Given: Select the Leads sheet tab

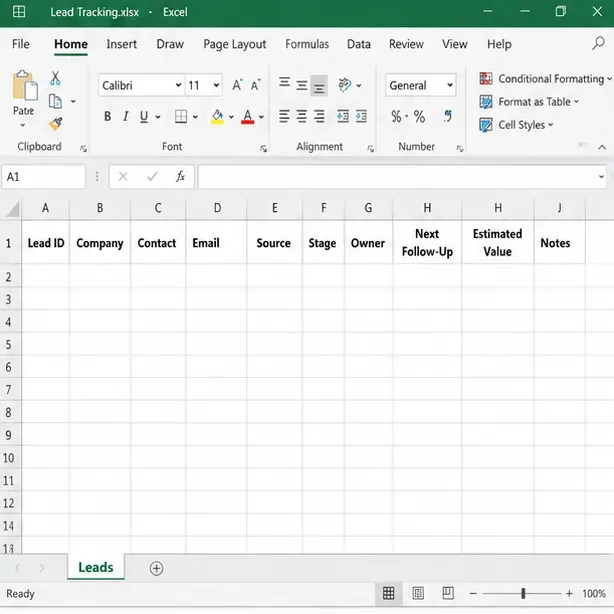Looking at the screenshot, I should coord(96,567).
